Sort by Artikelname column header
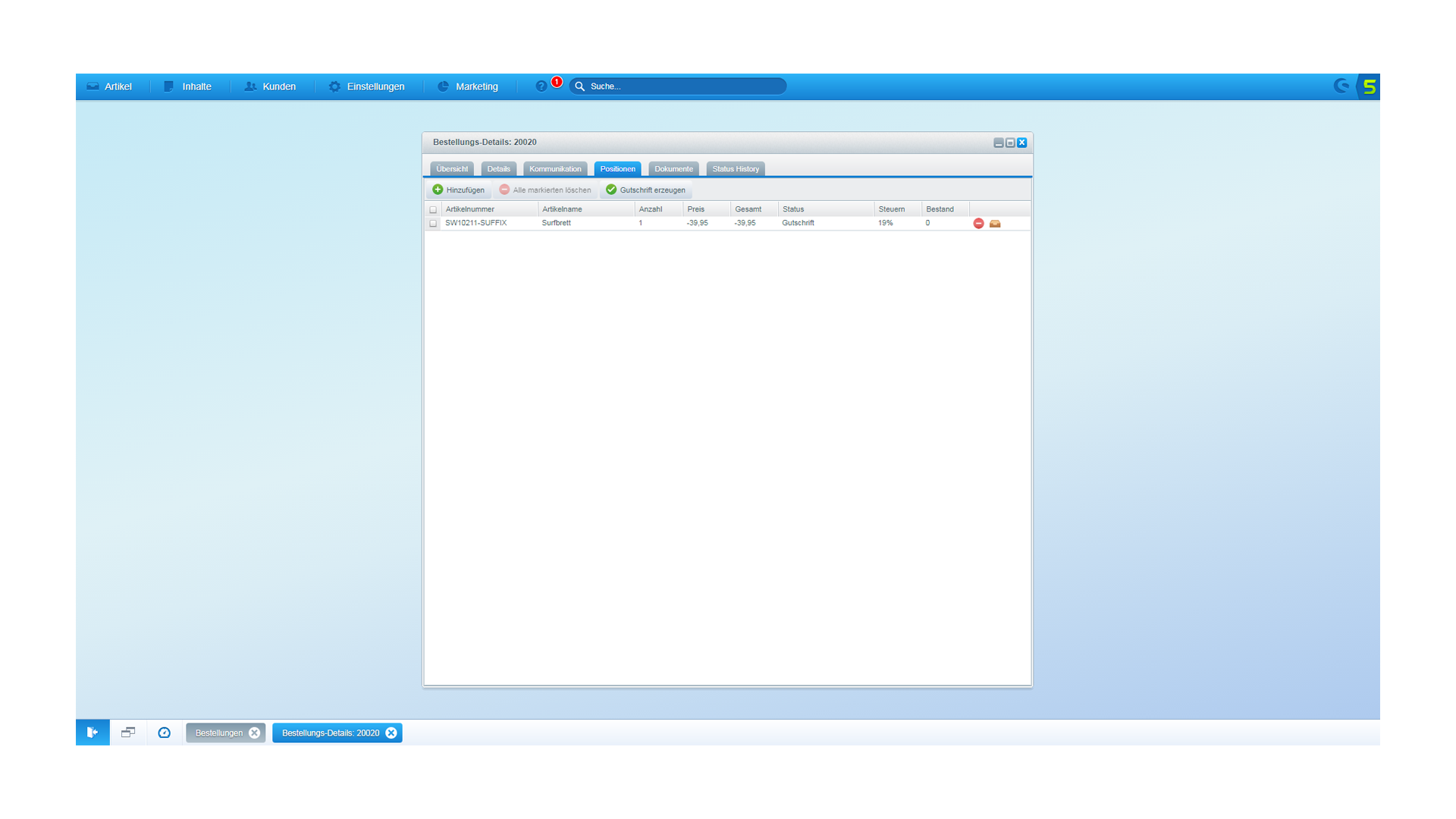This screenshot has width=1456, height=819. click(586, 209)
